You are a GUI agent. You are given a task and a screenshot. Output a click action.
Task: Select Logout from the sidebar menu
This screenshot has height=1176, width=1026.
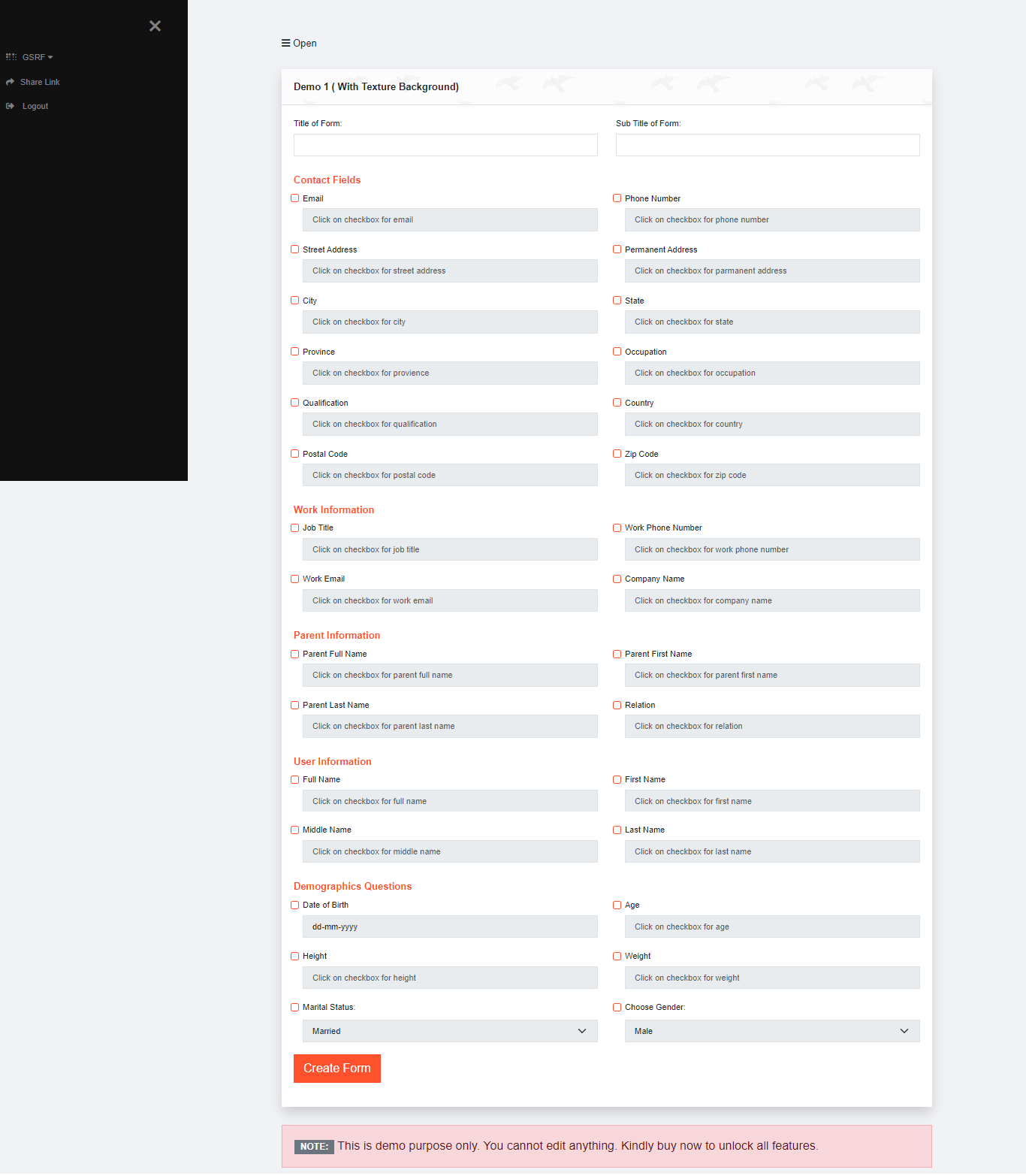coord(35,106)
